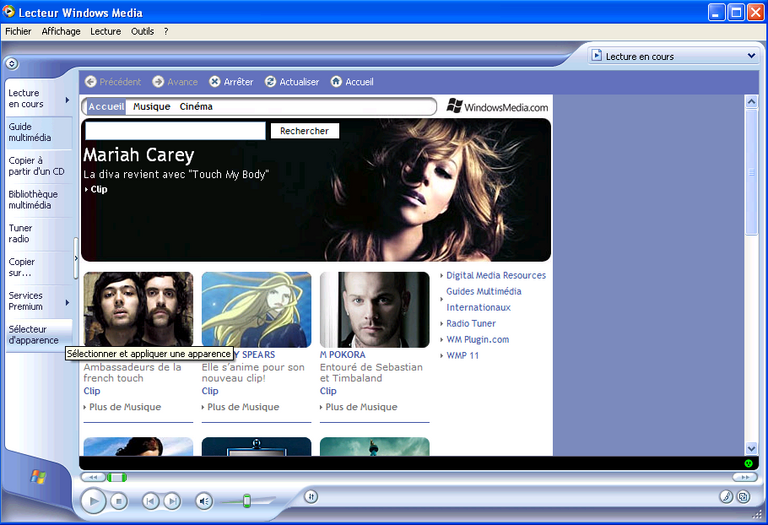The width and height of the screenshot is (768, 525).
Task: Open the WM Plugin.com link
Action: (x=478, y=340)
